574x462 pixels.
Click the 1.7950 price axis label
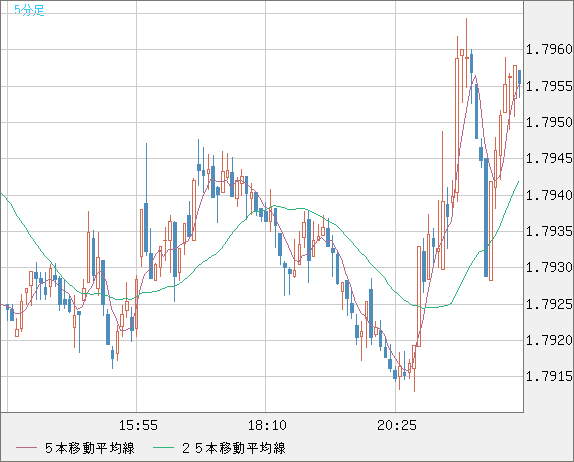point(549,122)
